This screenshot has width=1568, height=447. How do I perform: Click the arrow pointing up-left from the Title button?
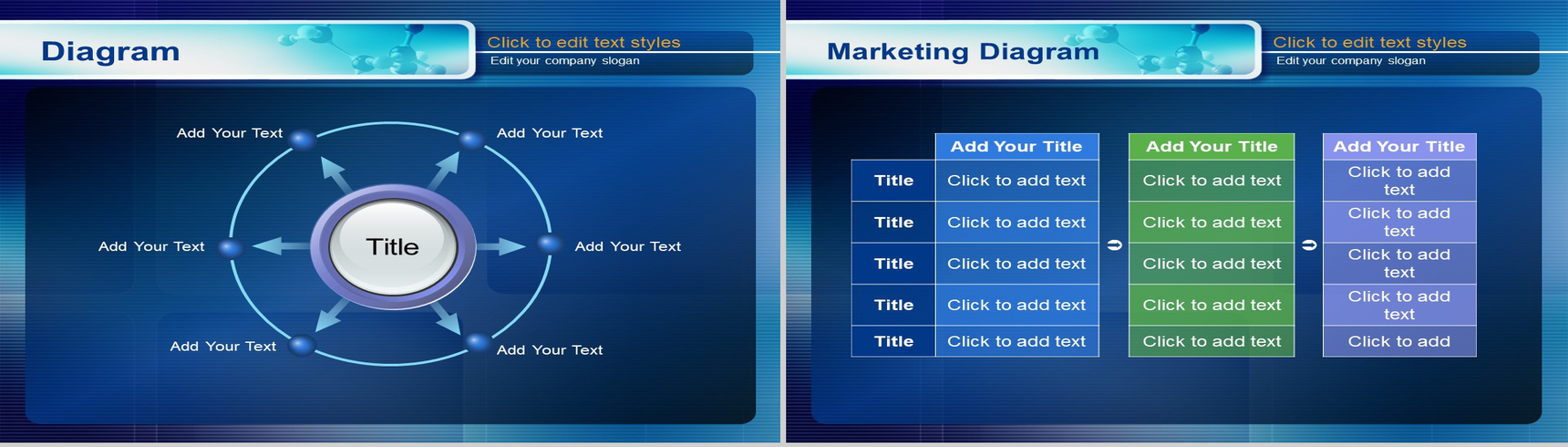coord(336,174)
